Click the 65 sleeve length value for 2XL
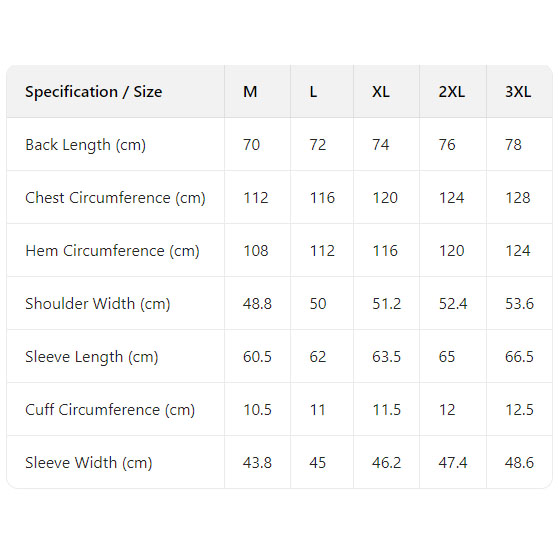 (x=447, y=357)
